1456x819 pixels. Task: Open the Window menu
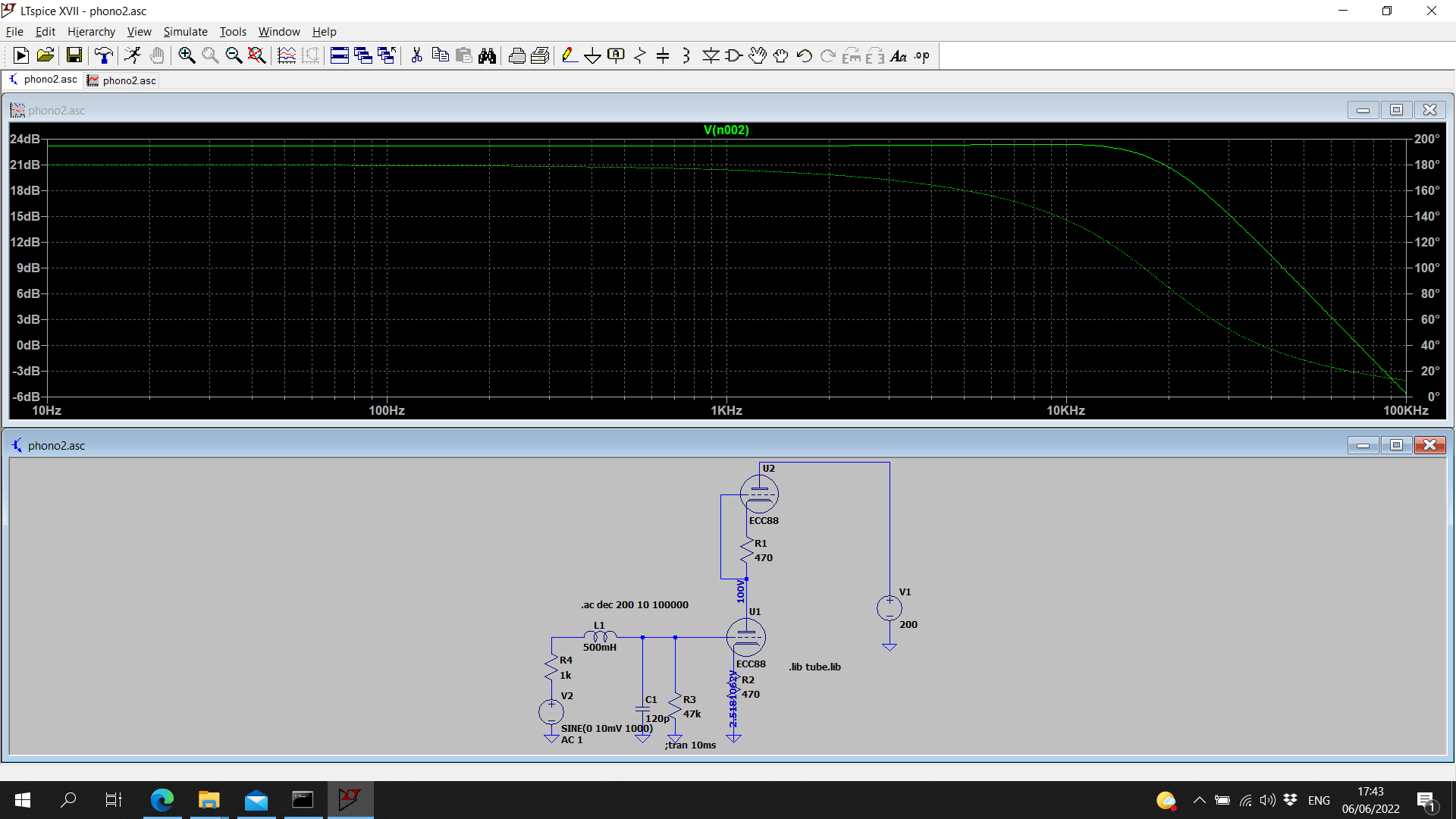(279, 31)
